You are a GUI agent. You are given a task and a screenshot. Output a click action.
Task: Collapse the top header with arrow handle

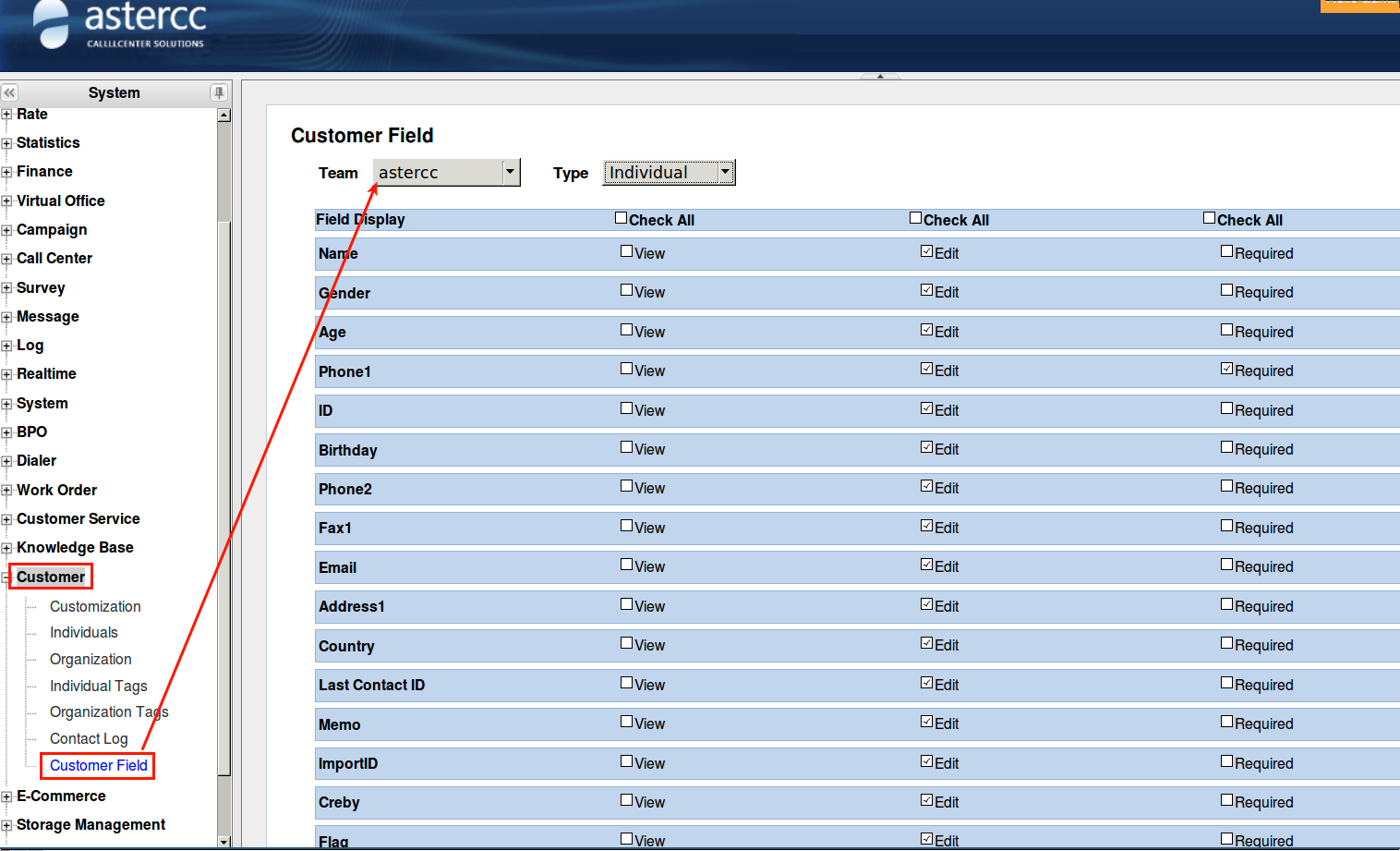pyautogui.click(x=880, y=76)
